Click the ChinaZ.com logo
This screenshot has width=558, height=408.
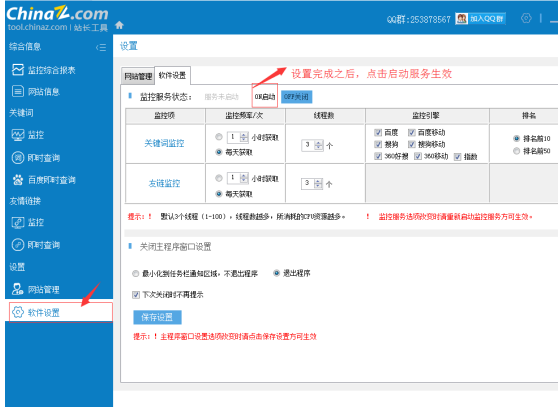(57, 18)
